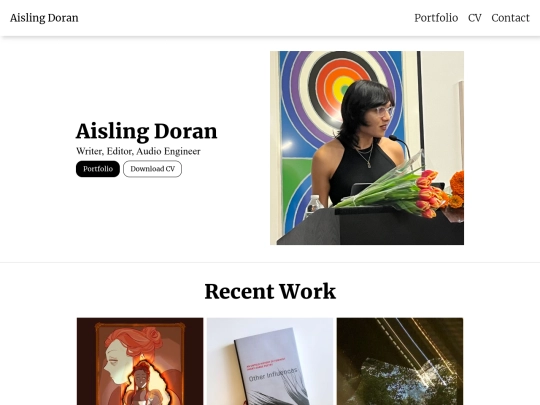
Task: Click the Download CV outlined button
Action: click(153, 169)
